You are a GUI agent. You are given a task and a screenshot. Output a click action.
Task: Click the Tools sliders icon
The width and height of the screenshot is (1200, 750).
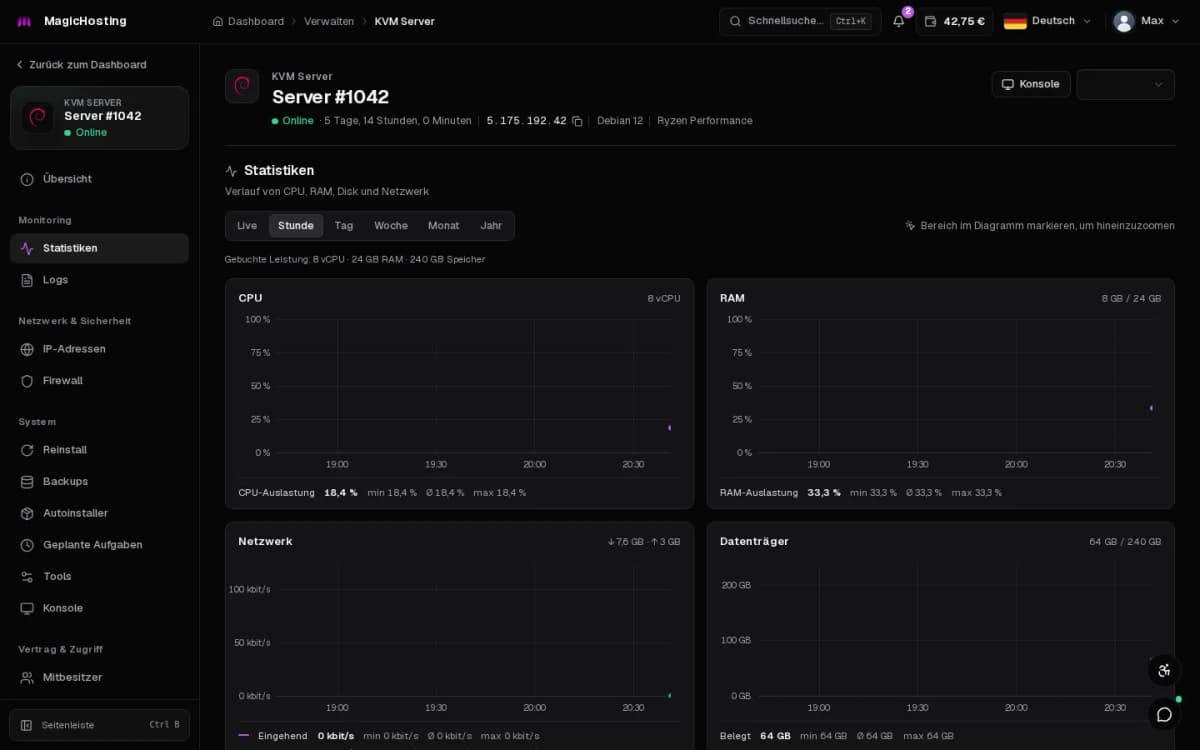pos(27,577)
